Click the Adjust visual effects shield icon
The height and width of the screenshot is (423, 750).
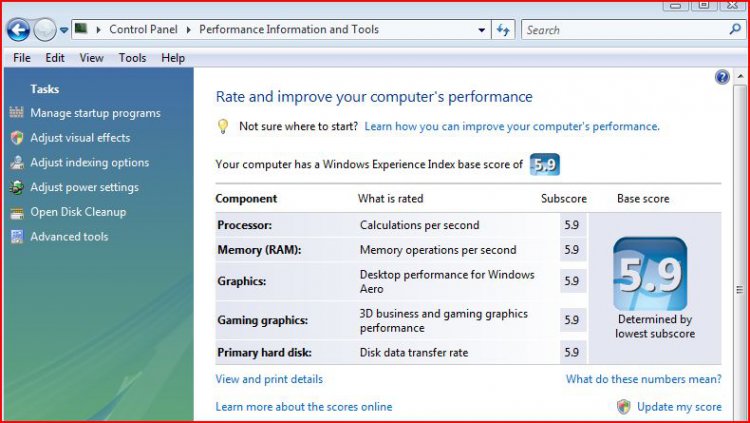click(16, 138)
